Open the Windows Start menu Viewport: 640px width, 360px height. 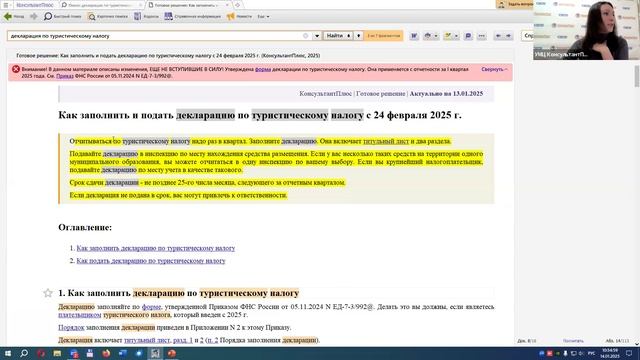click(x=7, y=353)
